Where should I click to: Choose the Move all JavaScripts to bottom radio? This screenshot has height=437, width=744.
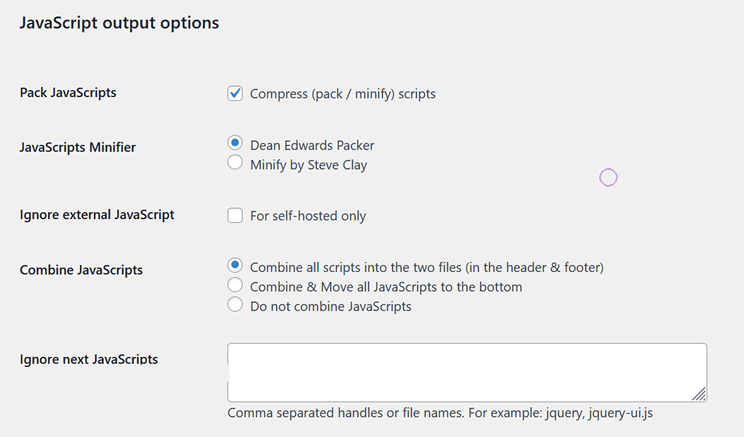235,285
